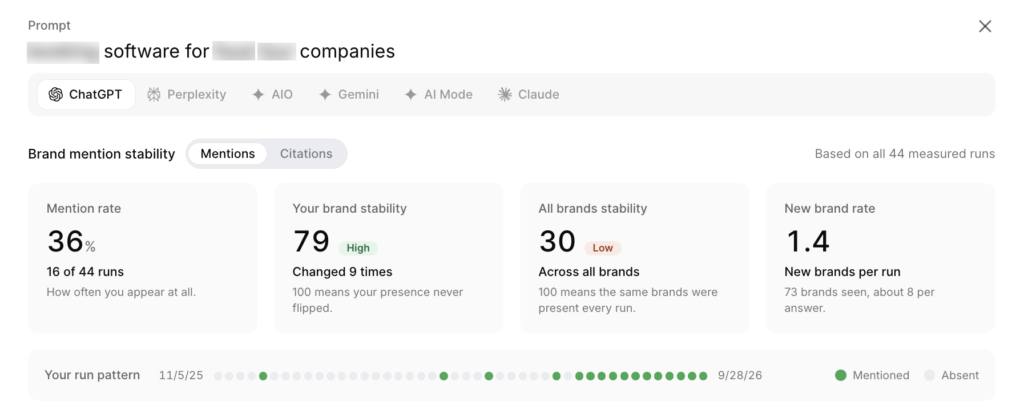Viewport: 1024px width, 414px height.
Task: Click the "Mention rate" card title
Action: 84,208
